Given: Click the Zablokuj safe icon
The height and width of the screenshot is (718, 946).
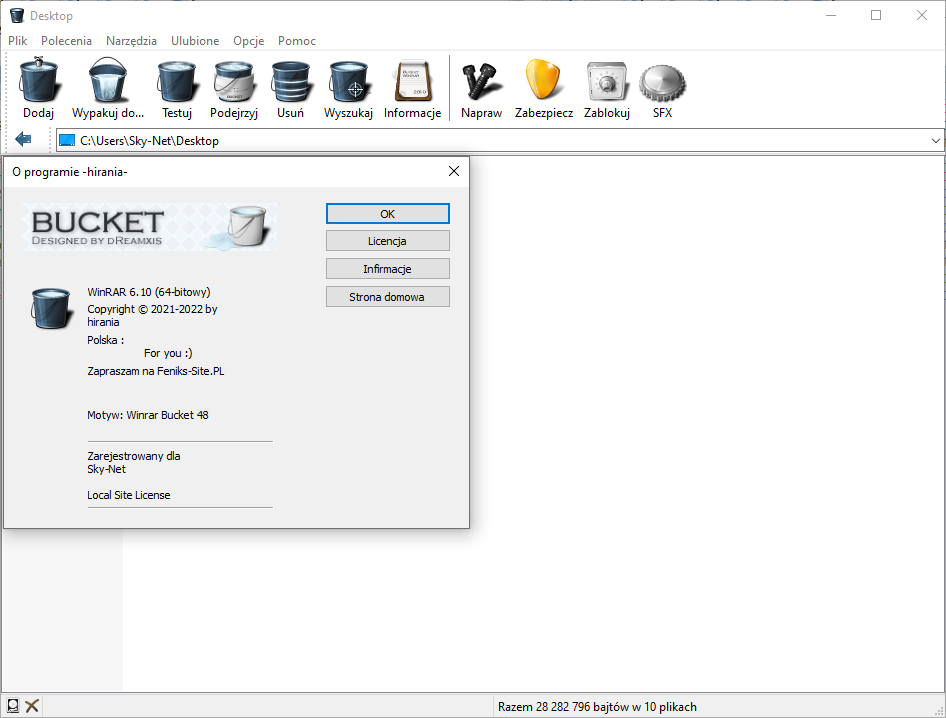Looking at the screenshot, I should [606, 80].
